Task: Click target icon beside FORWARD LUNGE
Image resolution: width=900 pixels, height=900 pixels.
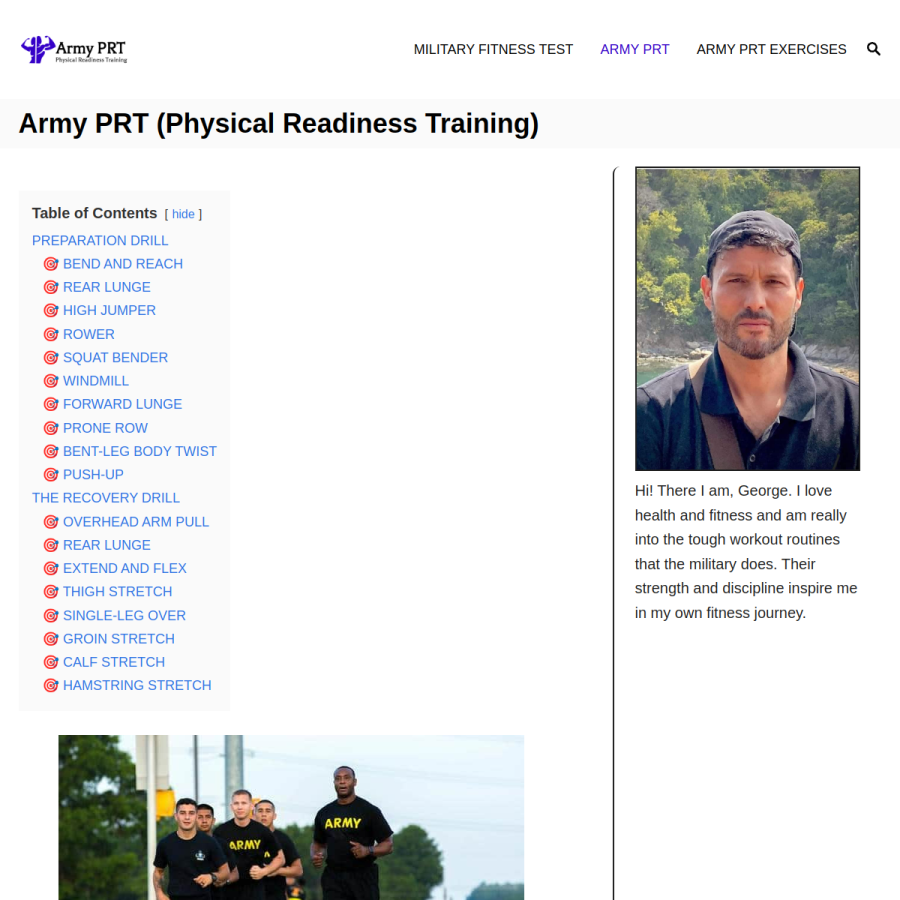Action: pos(51,404)
